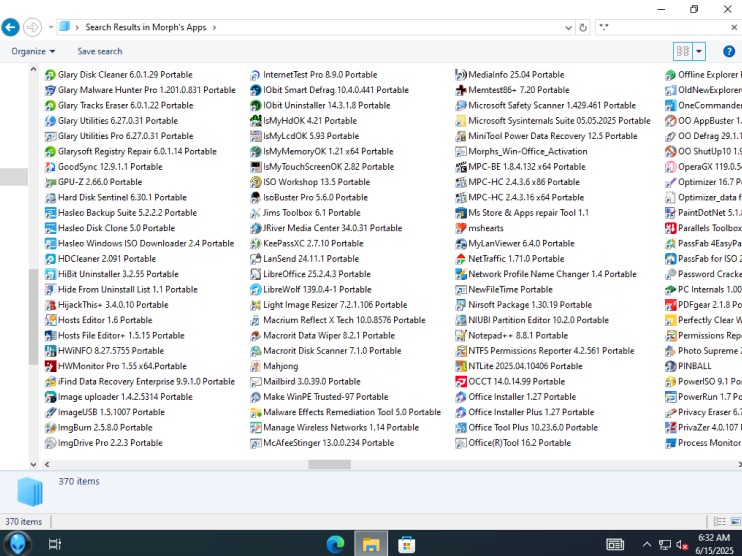Image resolution: width=742 pixels, height=556 pixels.
Task: Click the Task View taskbar icon
Action: click(55, 544)
